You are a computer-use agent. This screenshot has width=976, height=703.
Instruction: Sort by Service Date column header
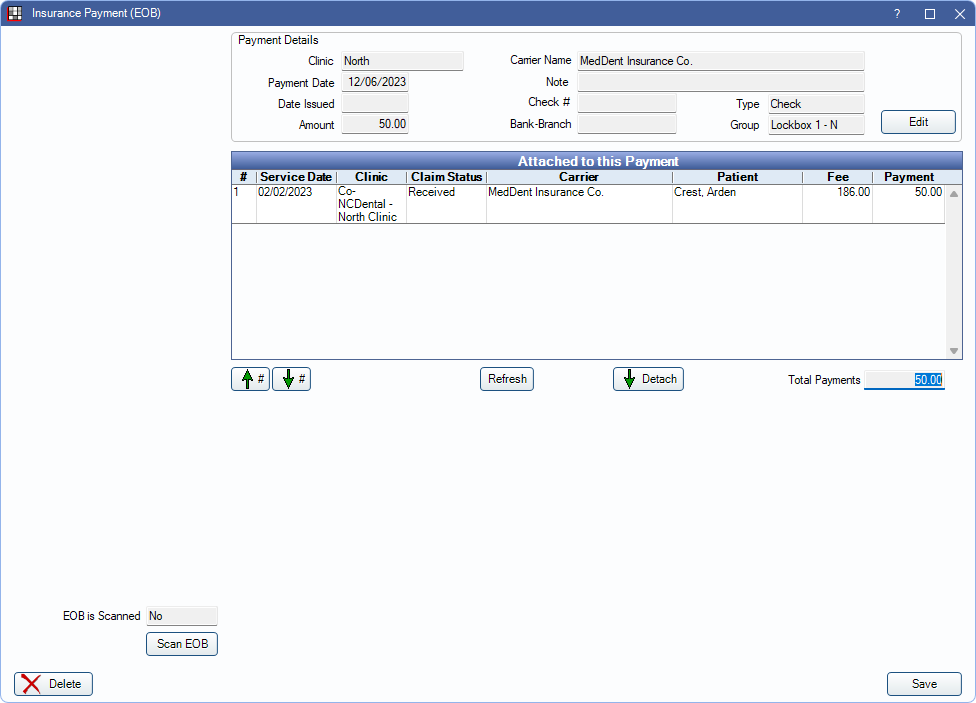point(296,177)
